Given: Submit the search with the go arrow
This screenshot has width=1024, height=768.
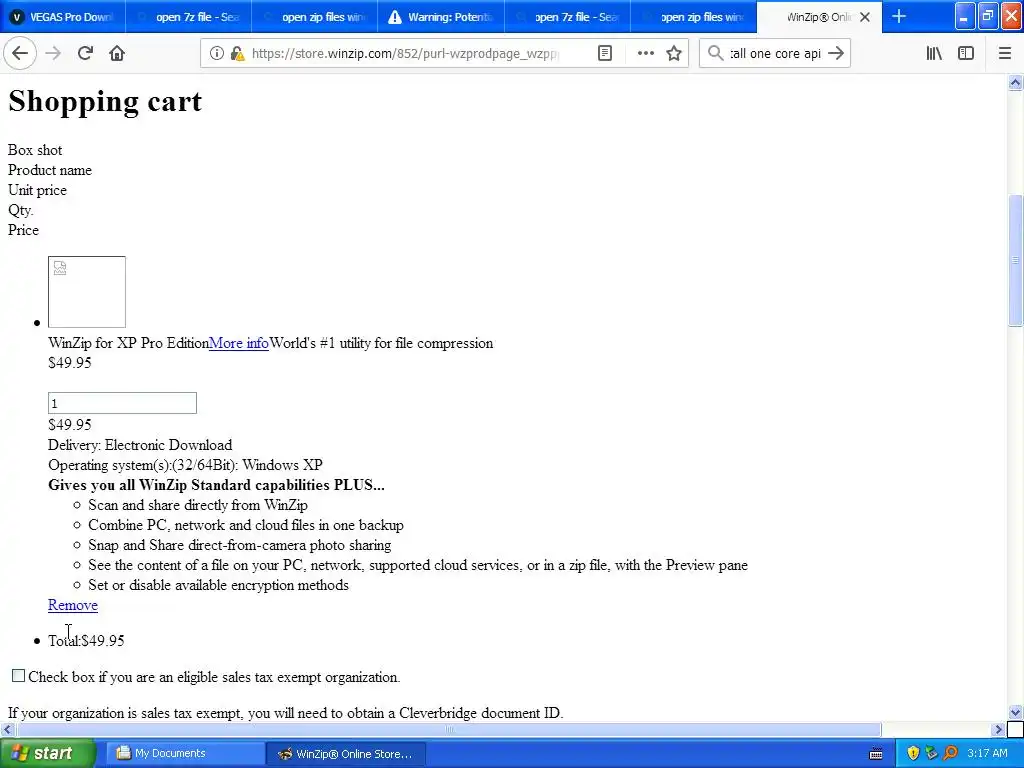Looking at the screenshot, I should click(836, 53).
